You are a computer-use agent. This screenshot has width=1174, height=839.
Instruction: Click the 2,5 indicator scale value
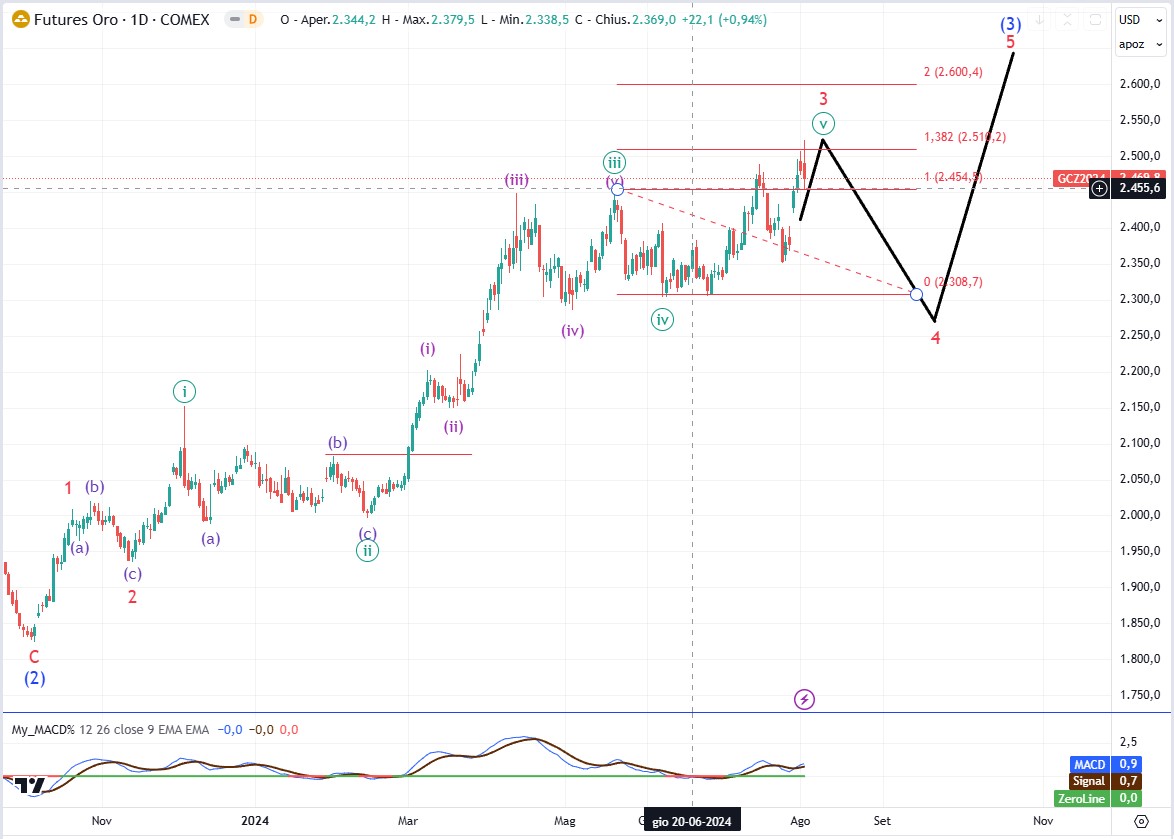coord(1128,742)
